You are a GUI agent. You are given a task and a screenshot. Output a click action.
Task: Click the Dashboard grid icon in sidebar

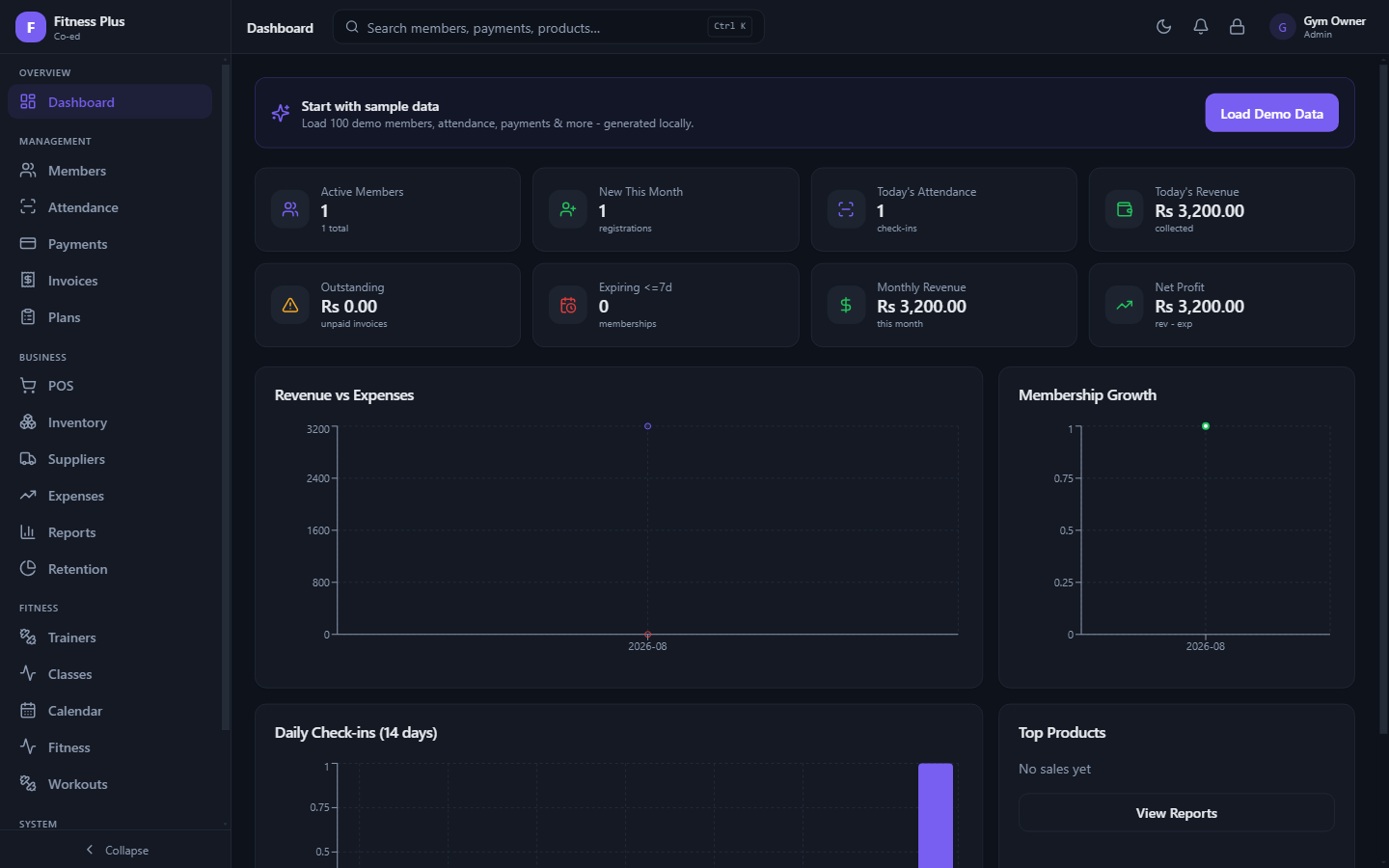click(28, 101)
